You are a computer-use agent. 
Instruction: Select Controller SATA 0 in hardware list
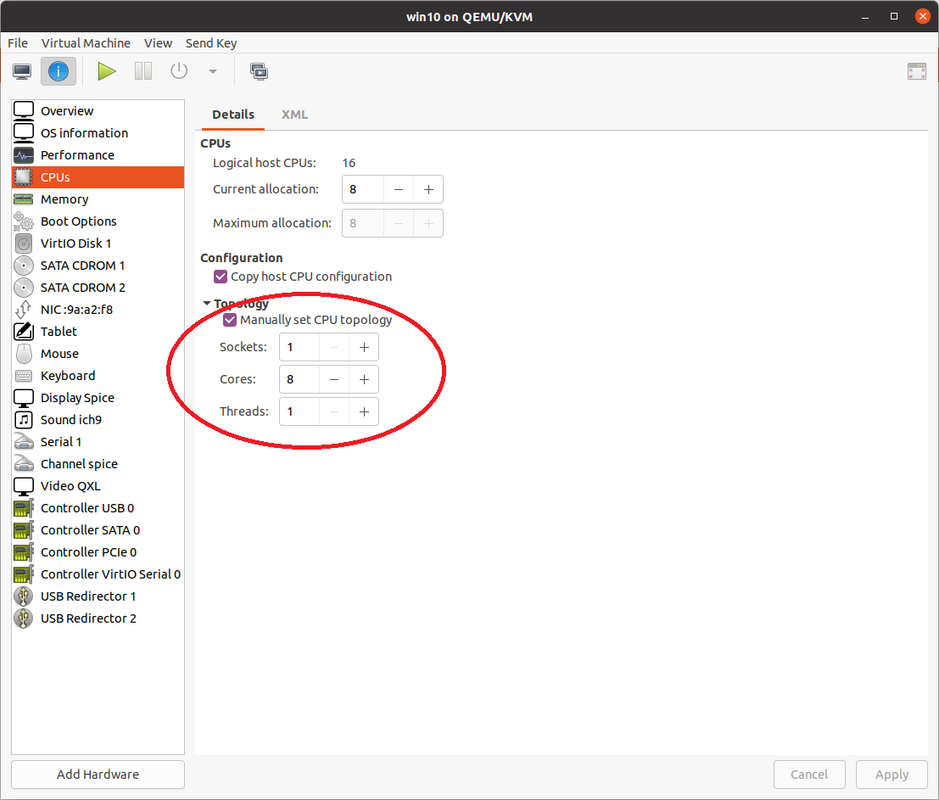[98, 531]
